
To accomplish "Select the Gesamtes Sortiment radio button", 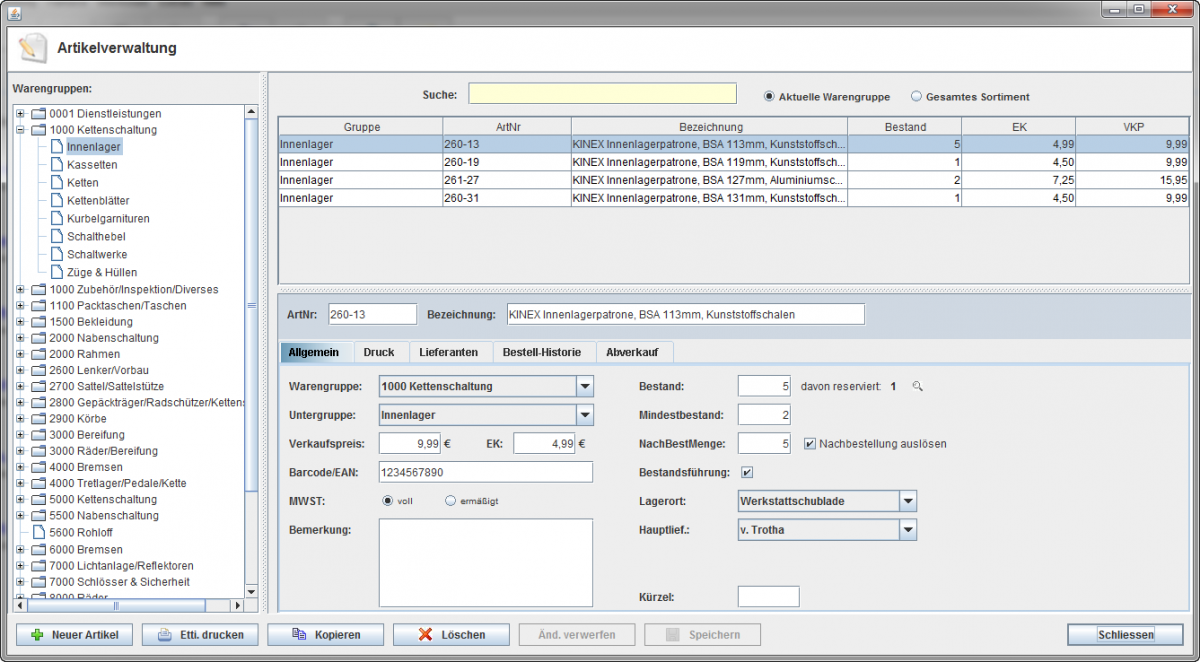I will click(x=916, y=97).
